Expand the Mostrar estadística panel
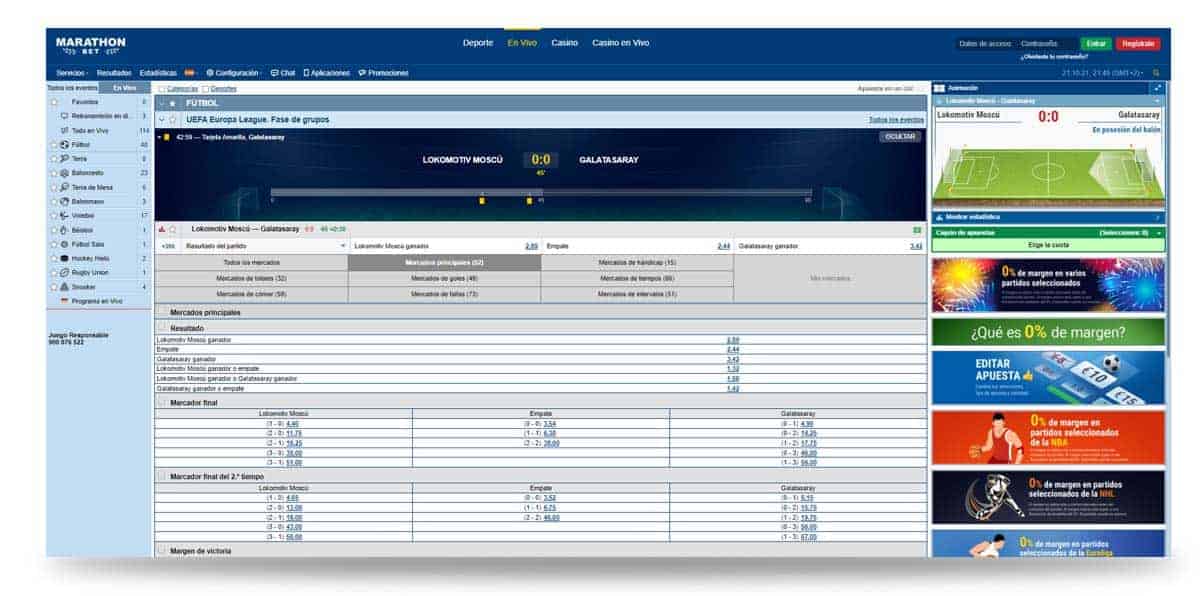This screenshot has height=596, width=1200. [x=1048, y=216]
